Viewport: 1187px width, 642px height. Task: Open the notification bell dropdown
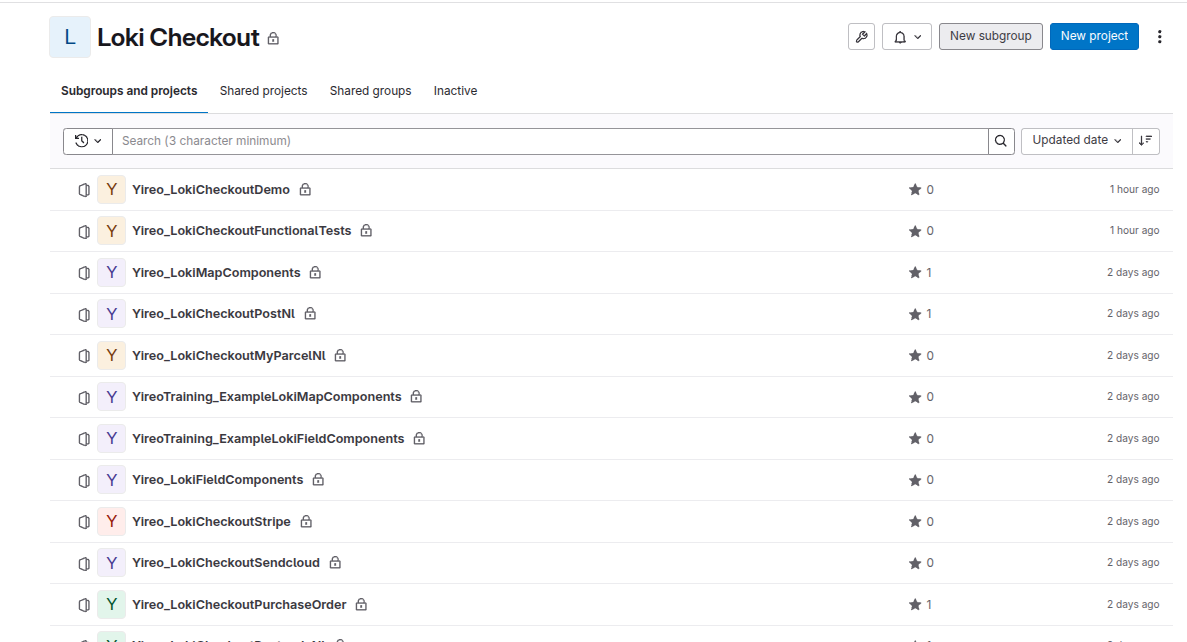point(906,37)
